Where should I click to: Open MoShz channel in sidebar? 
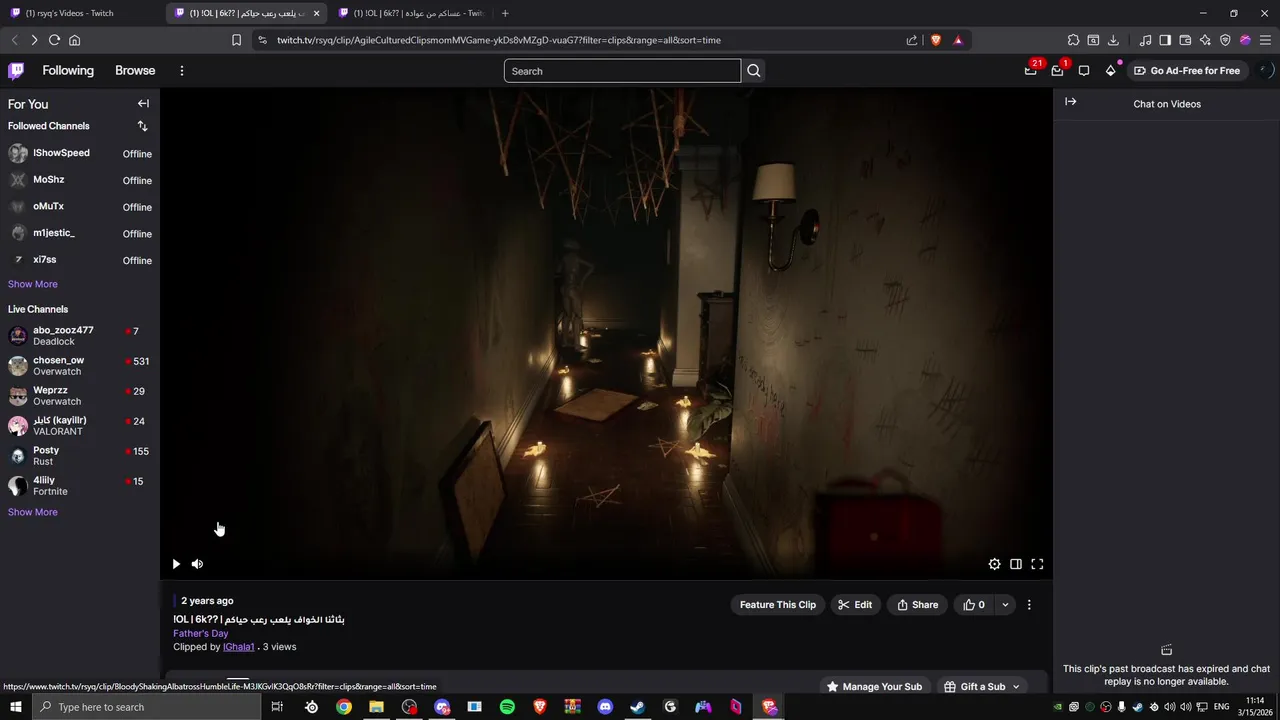point(80,180)
